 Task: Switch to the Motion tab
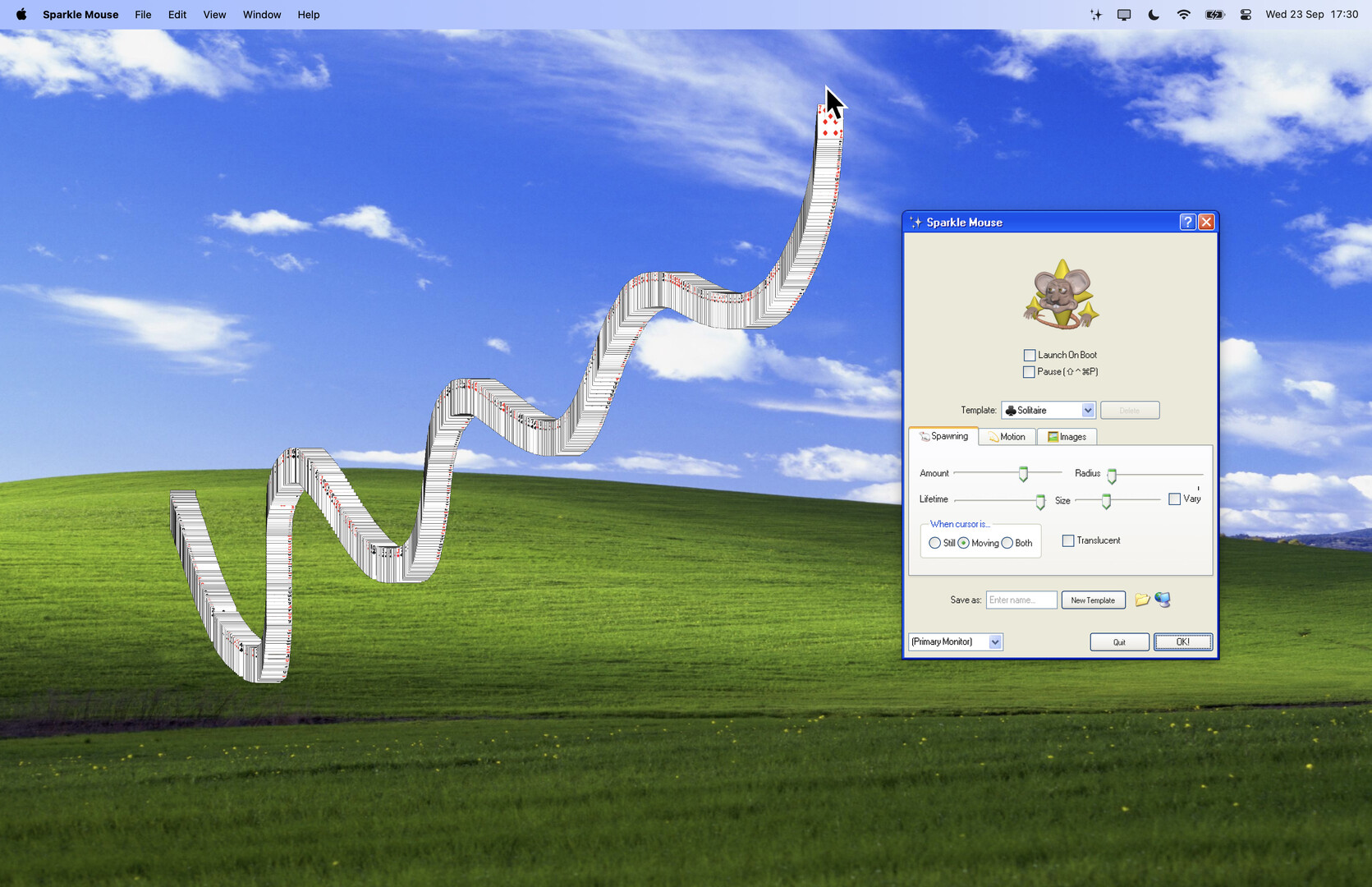click(1007, 437)
